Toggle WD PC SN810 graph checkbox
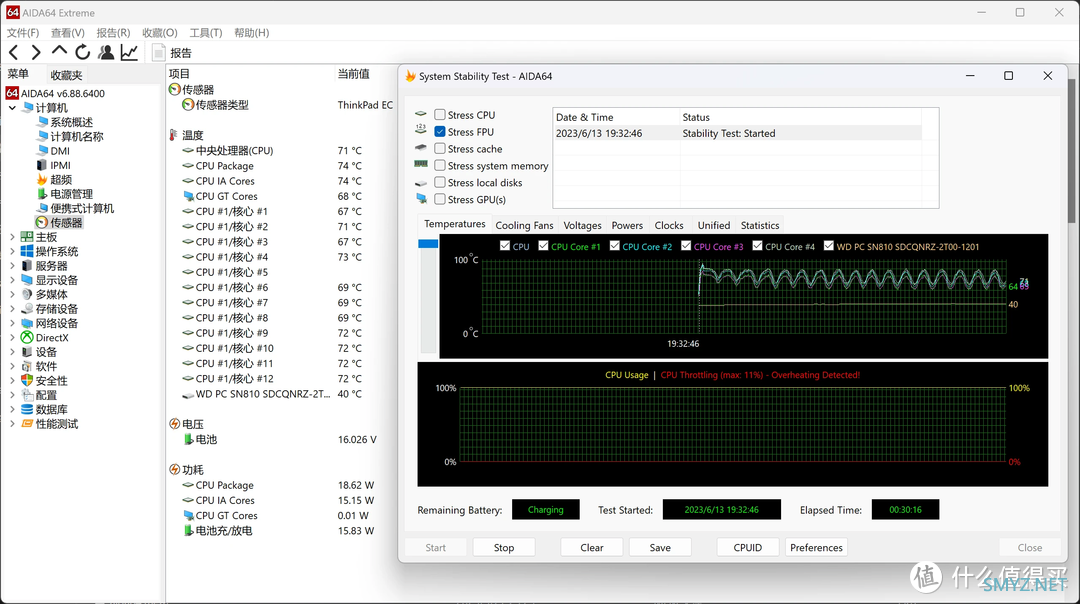 tap(829, 246)
